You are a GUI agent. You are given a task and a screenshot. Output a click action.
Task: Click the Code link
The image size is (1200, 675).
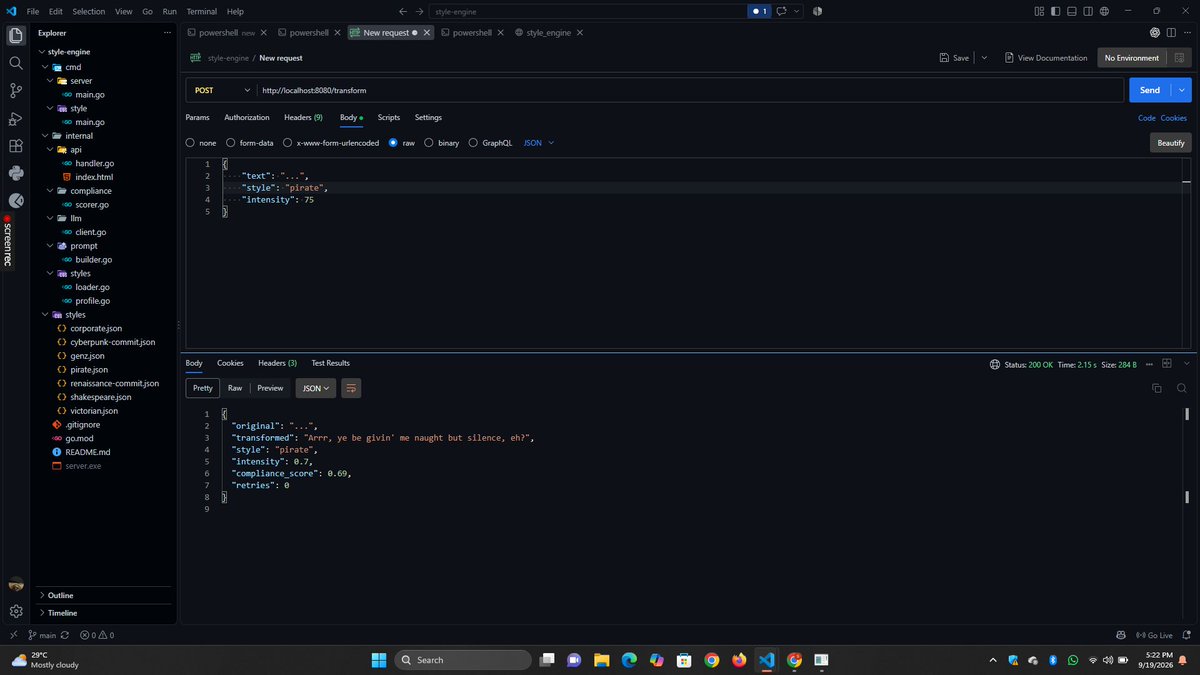pyautogui.click(x=1147, y=117)
